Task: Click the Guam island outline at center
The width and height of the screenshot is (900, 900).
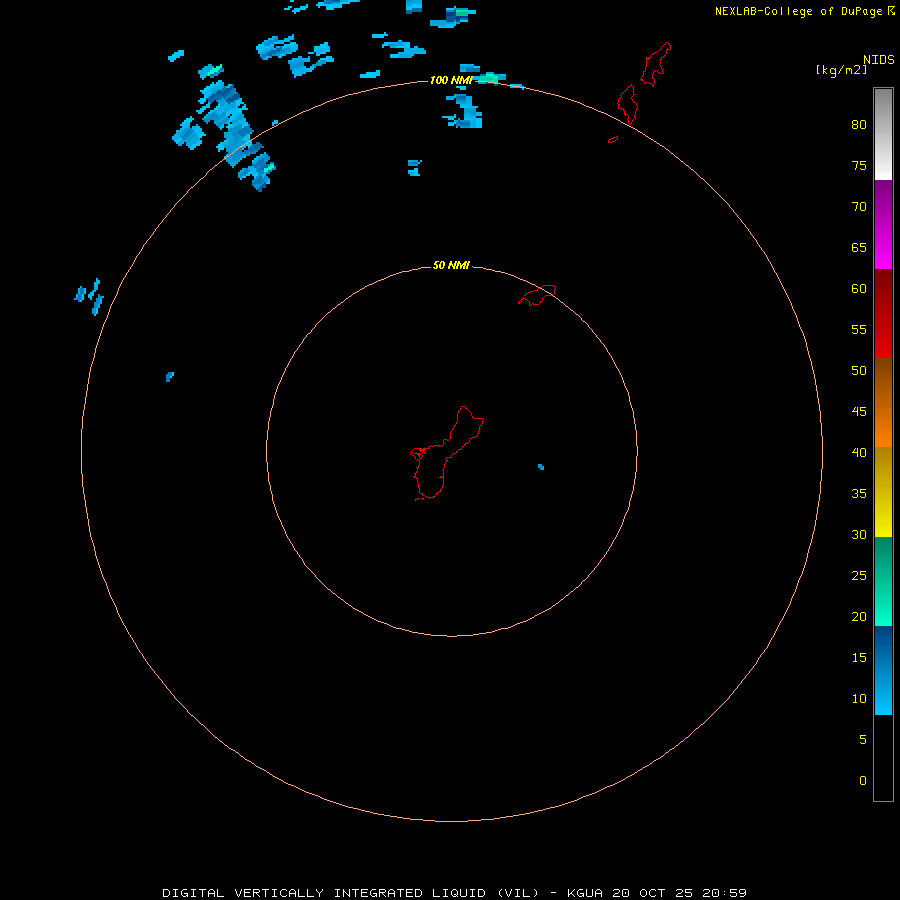Action: pos(447,453)
